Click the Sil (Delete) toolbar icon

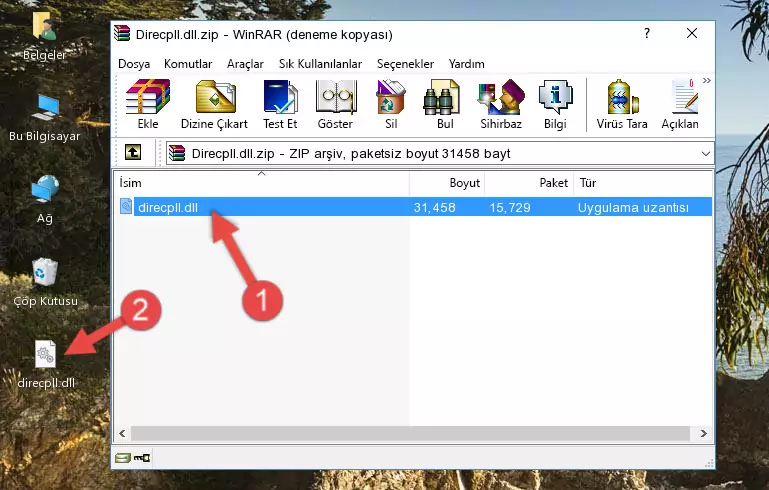tap(391, 104)
